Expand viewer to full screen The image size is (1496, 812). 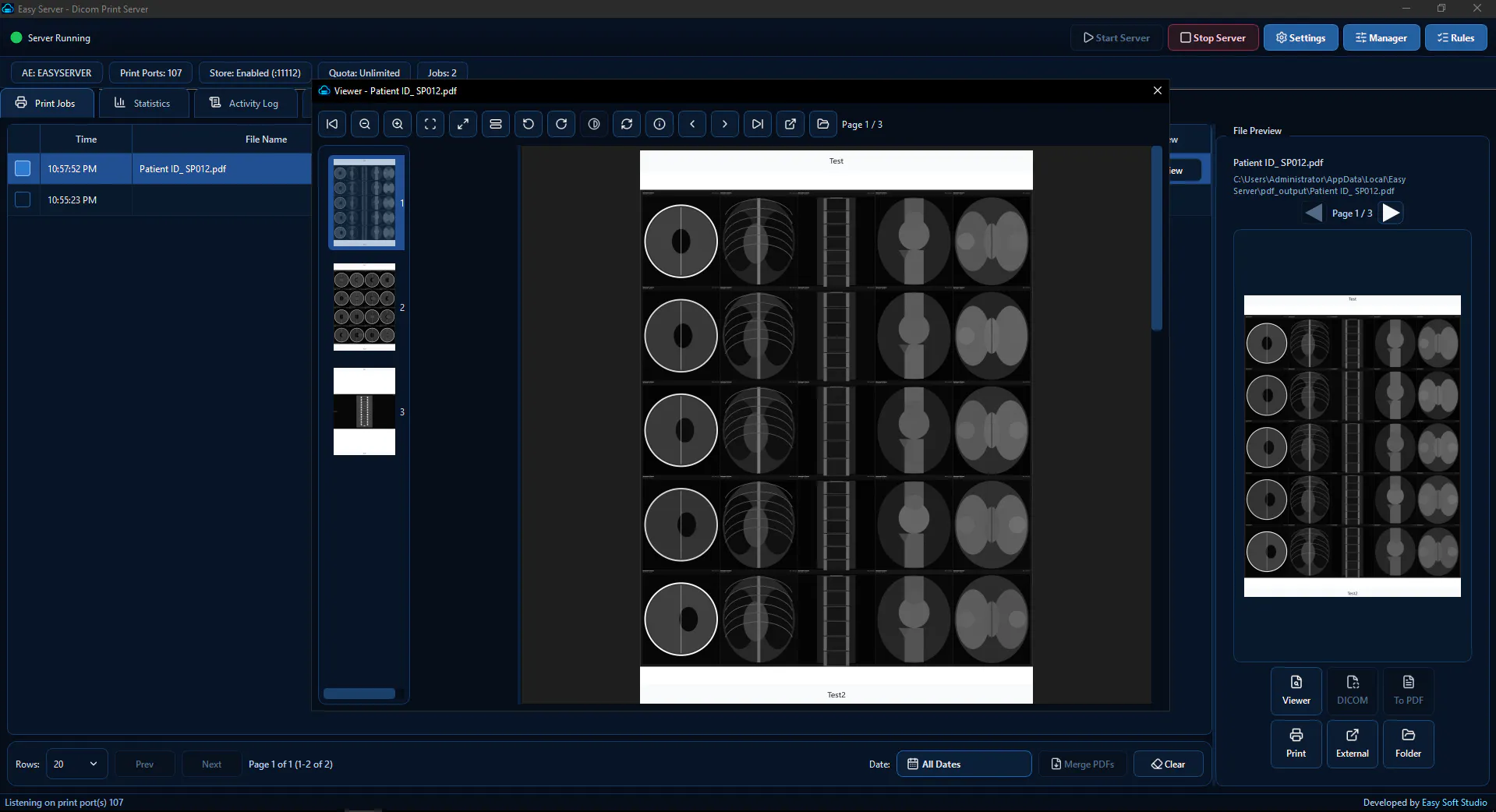[463, 124]
